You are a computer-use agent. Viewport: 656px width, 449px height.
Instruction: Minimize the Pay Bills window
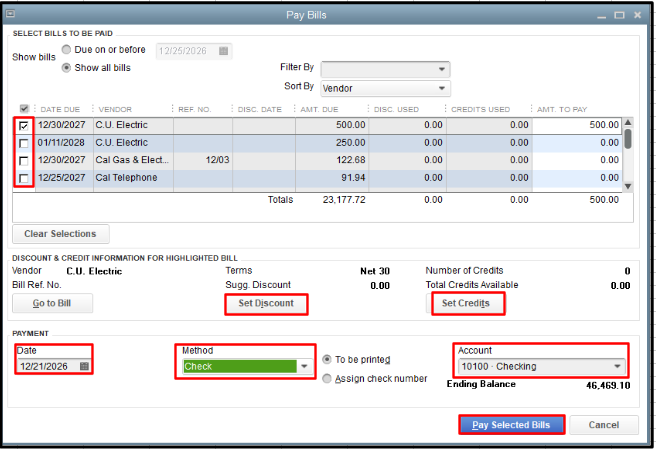(x=602, y=16)
